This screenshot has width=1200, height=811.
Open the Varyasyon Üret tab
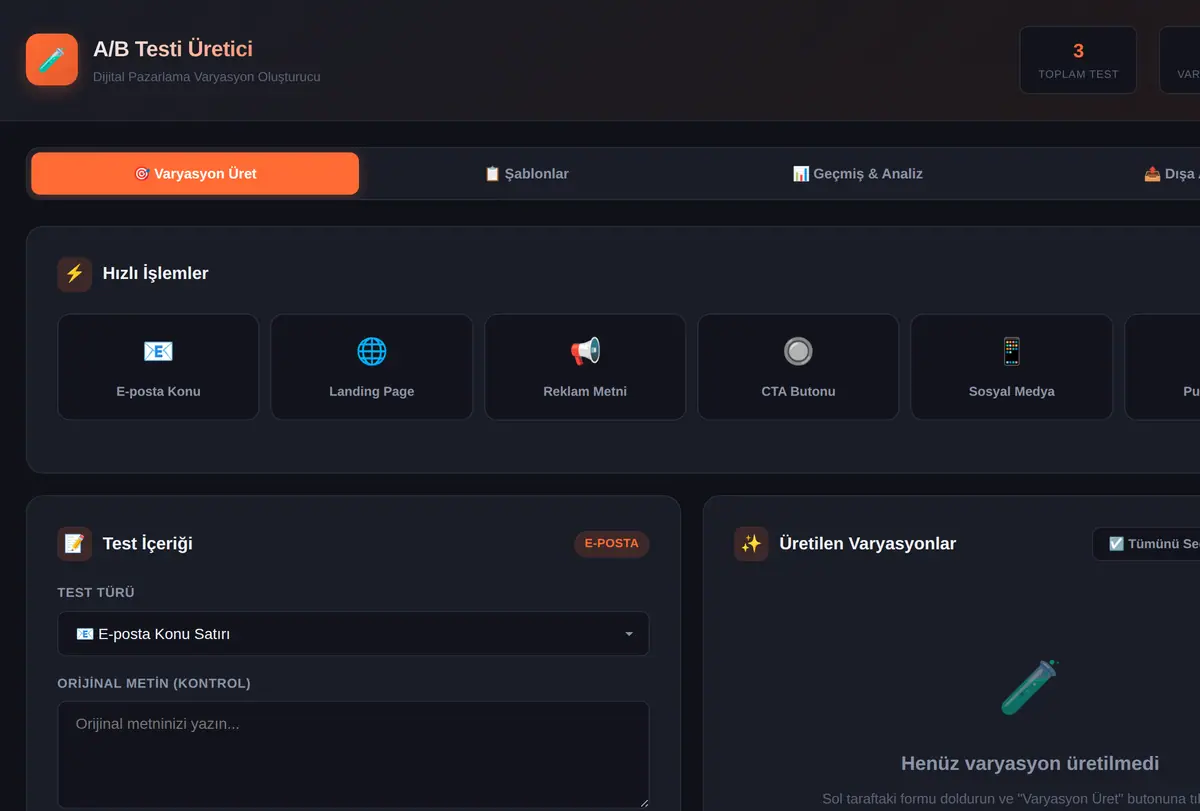pyautogui.click(x=195, y=174)
